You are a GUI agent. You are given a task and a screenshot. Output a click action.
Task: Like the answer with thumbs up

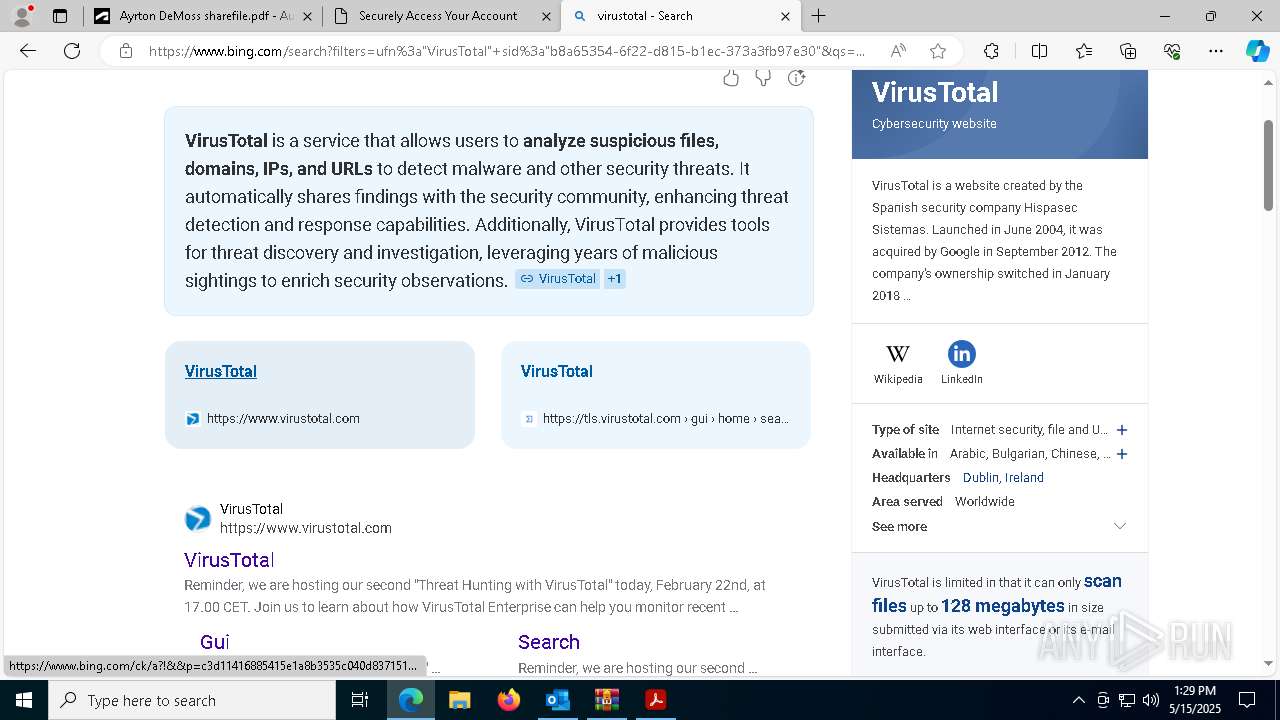click(731, 78)
